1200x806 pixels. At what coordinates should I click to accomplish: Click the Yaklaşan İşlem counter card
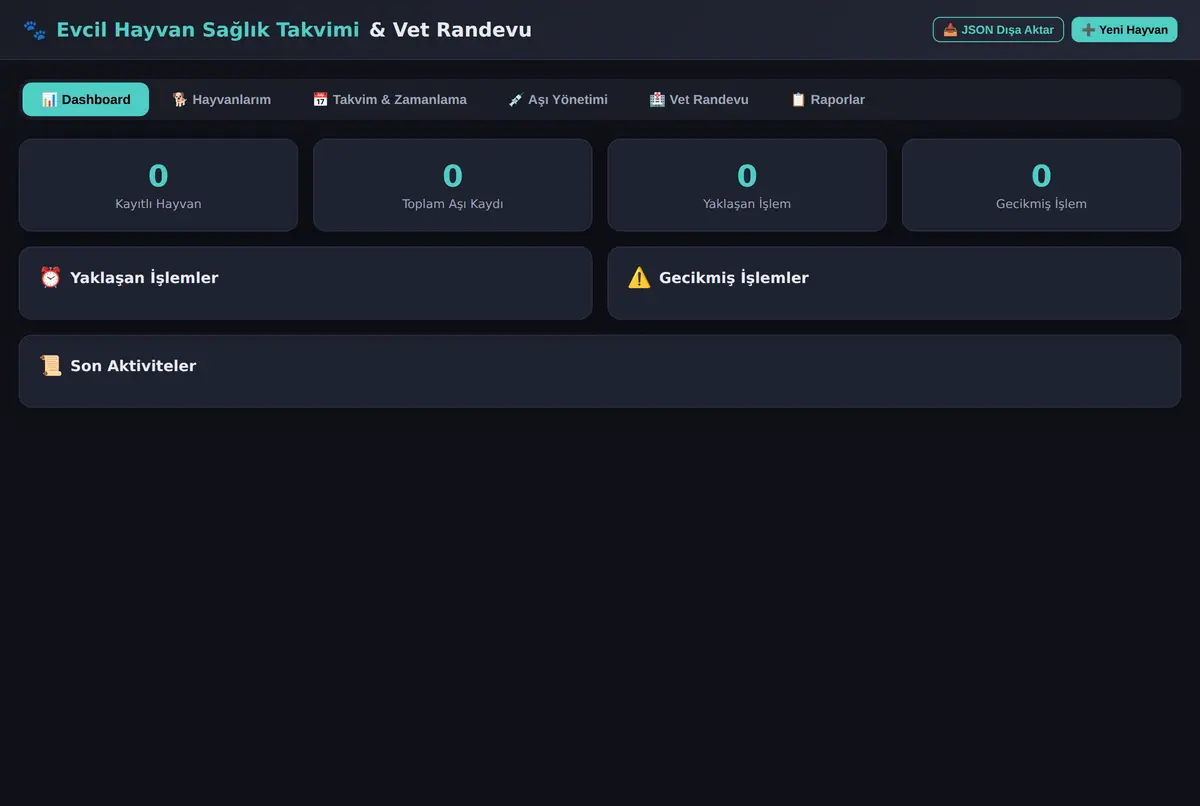click(x=747, y=185)
